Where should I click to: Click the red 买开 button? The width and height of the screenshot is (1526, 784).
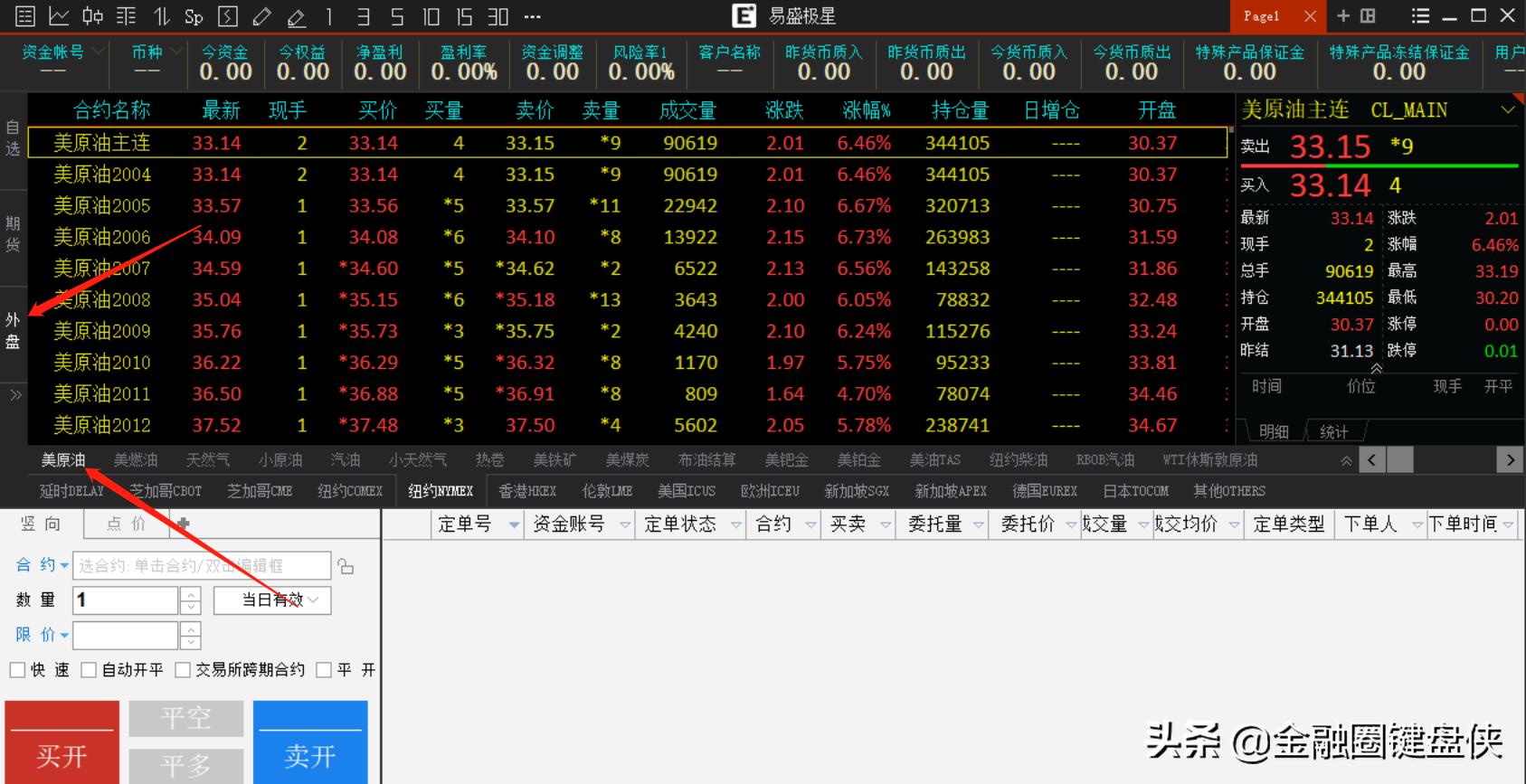coord(62,742)
